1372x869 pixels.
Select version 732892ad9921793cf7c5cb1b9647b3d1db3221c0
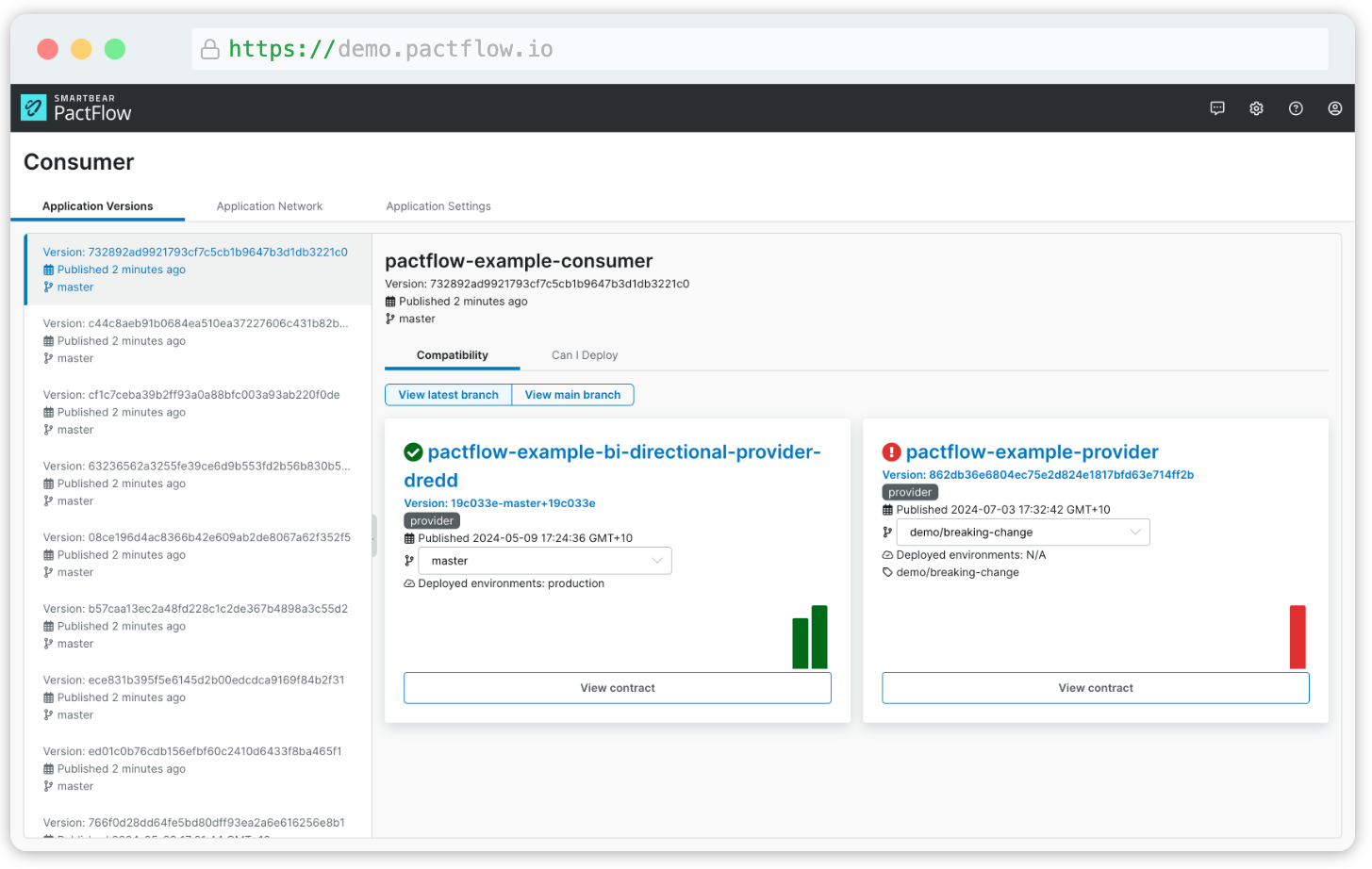tap(198, 270)
